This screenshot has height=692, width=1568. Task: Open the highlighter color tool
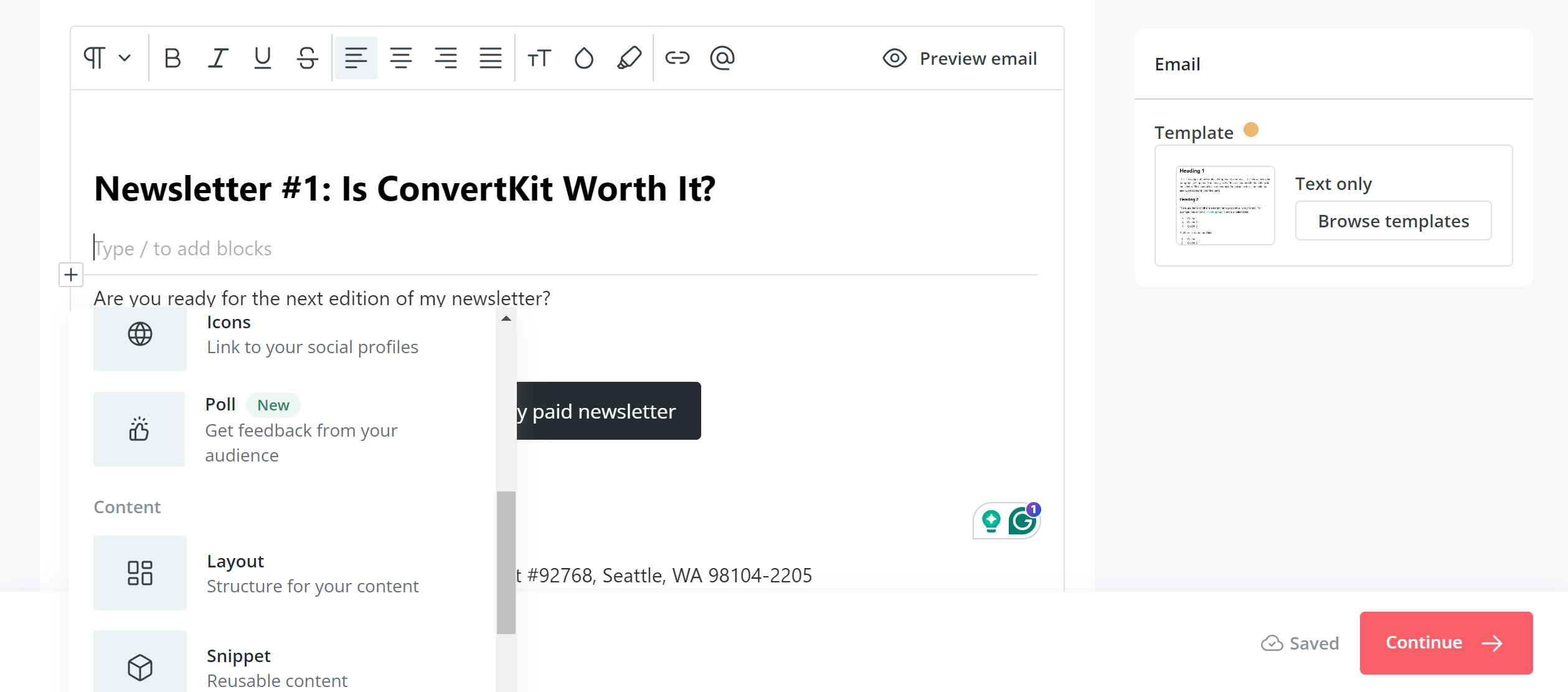click(629, 58)
